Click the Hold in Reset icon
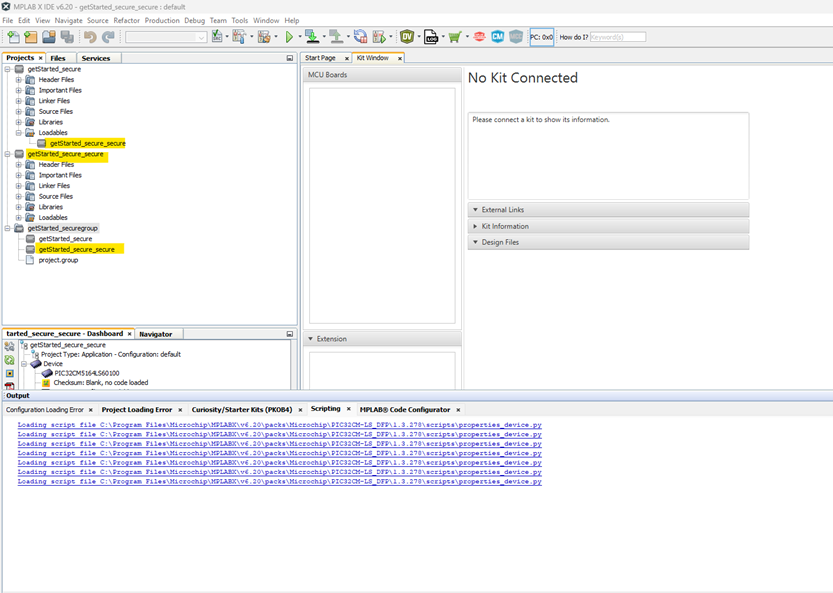The image size is (833, 593). [x=360, y=36]
